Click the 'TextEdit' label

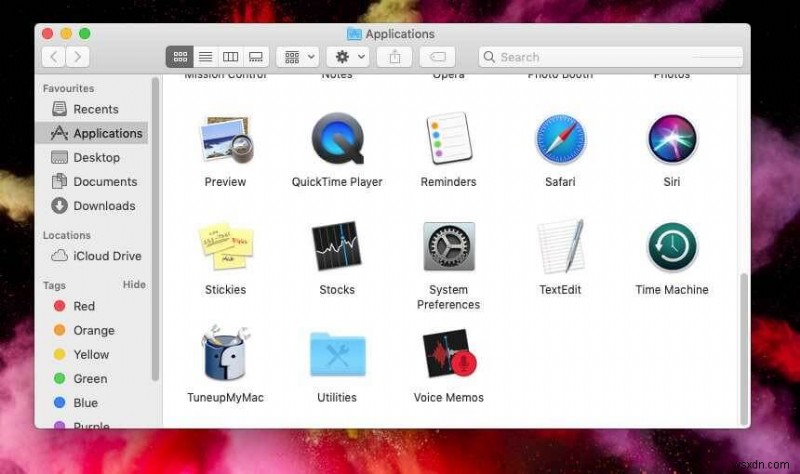(x=560, y=290)
